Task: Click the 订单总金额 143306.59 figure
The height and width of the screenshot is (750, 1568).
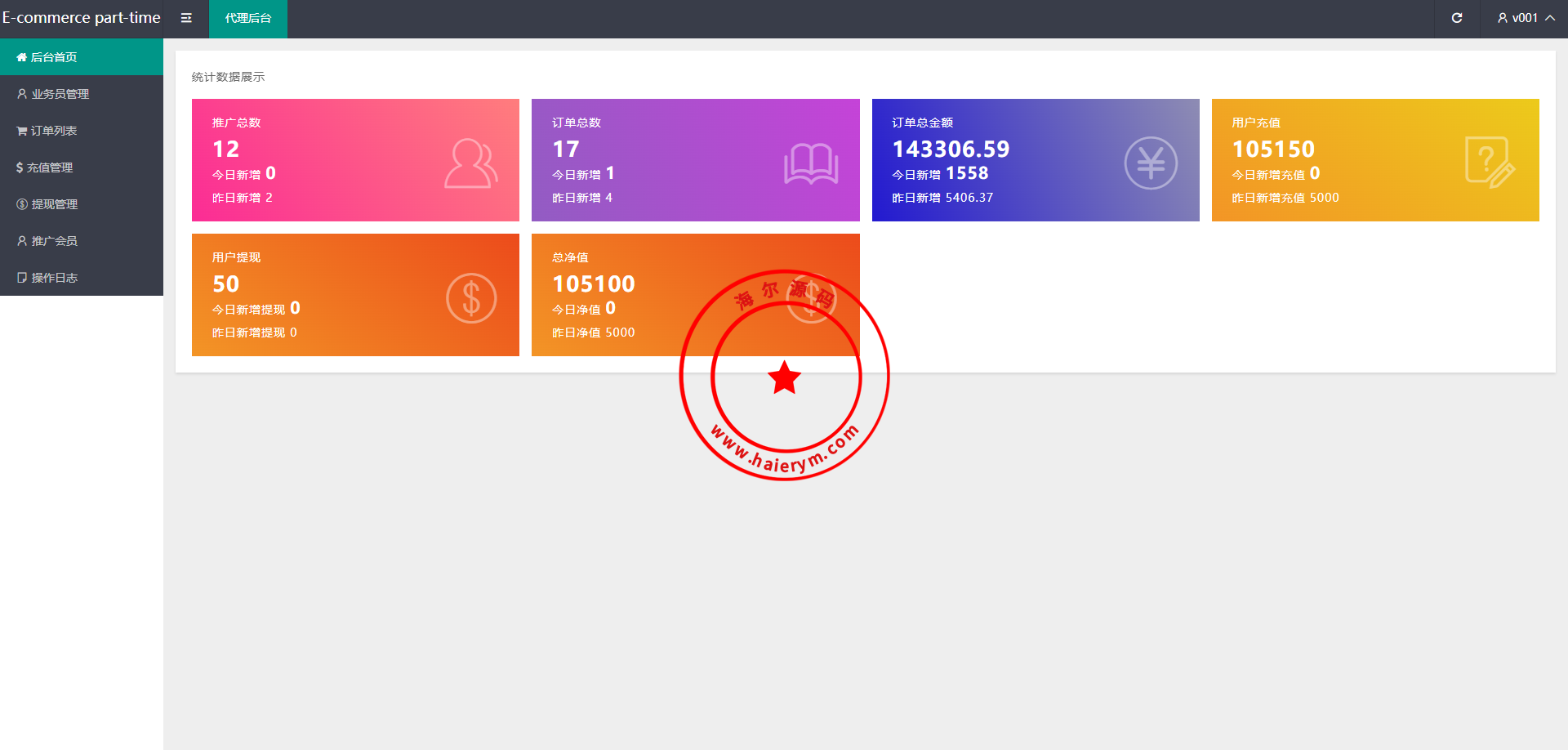Action: click(x=951, y=150)
